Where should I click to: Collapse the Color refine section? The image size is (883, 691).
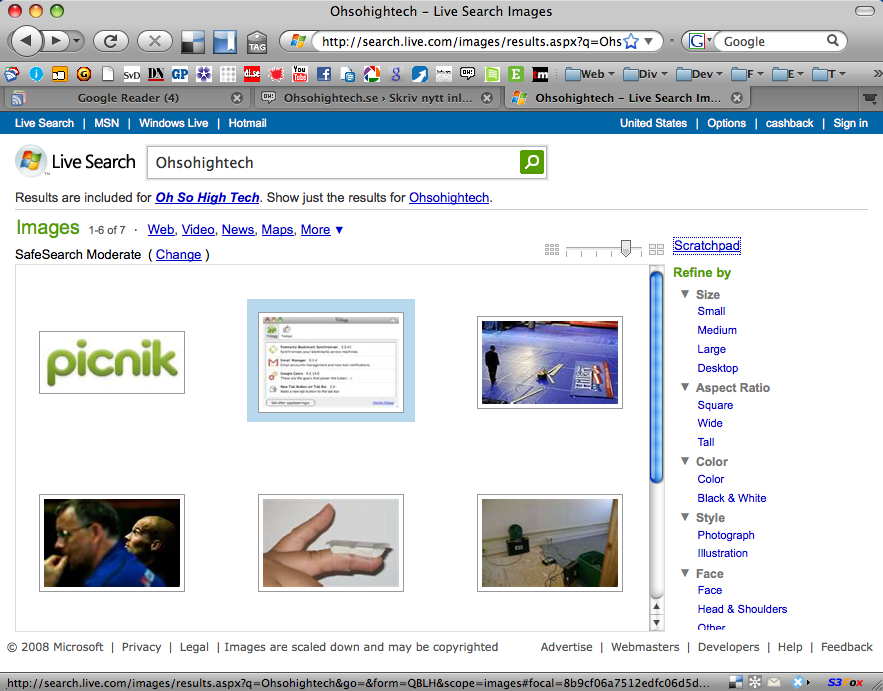point(685,461)
